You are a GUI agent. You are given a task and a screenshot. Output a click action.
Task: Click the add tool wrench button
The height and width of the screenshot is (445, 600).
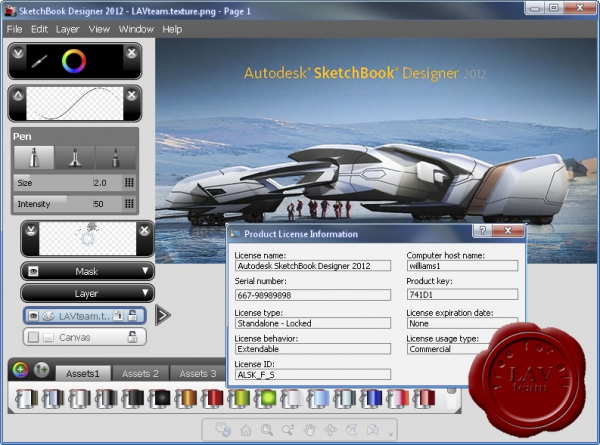click(x=42, y=370)
